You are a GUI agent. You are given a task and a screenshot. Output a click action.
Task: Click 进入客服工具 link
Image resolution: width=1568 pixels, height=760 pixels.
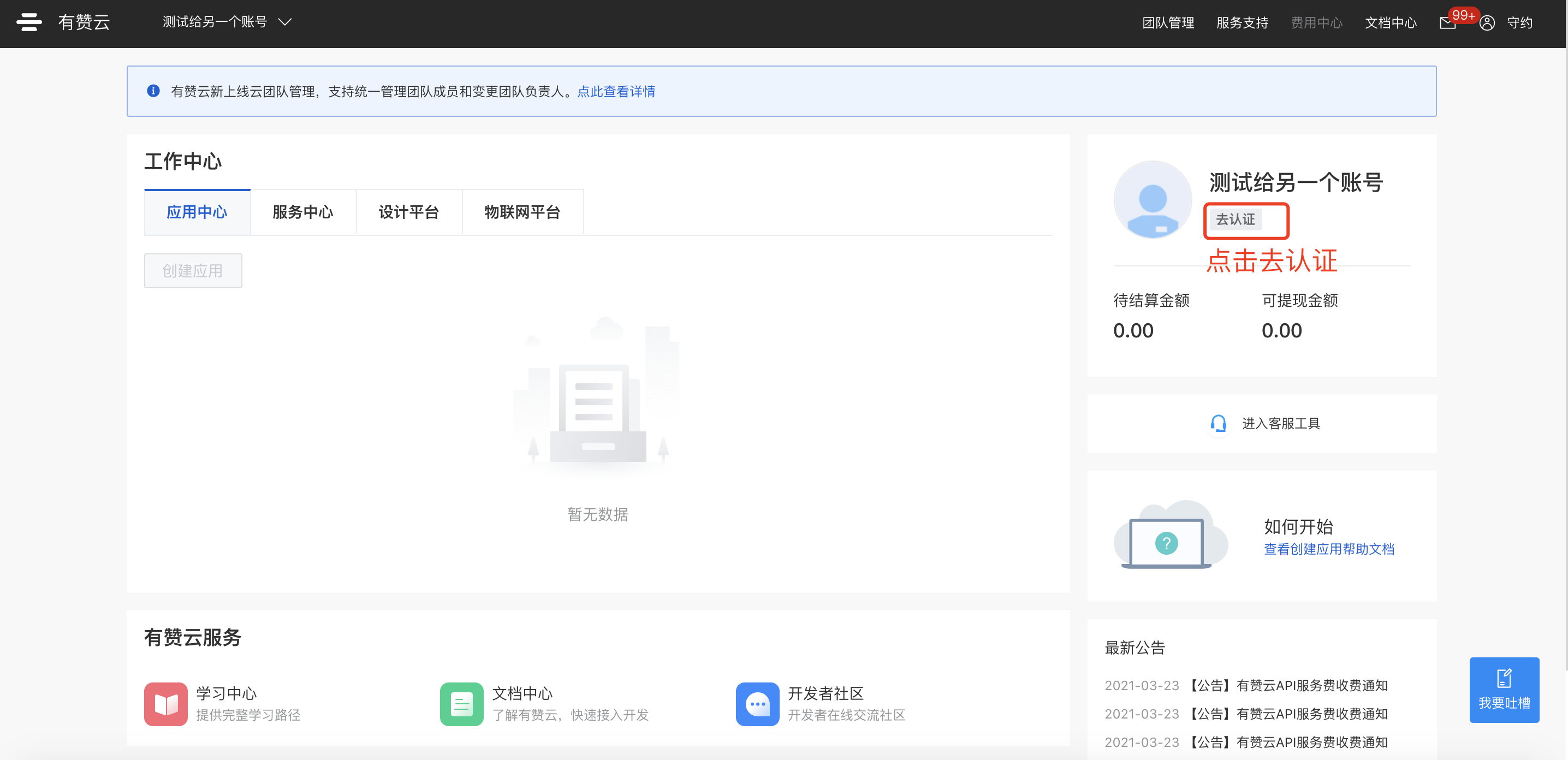pos(1281,423)
